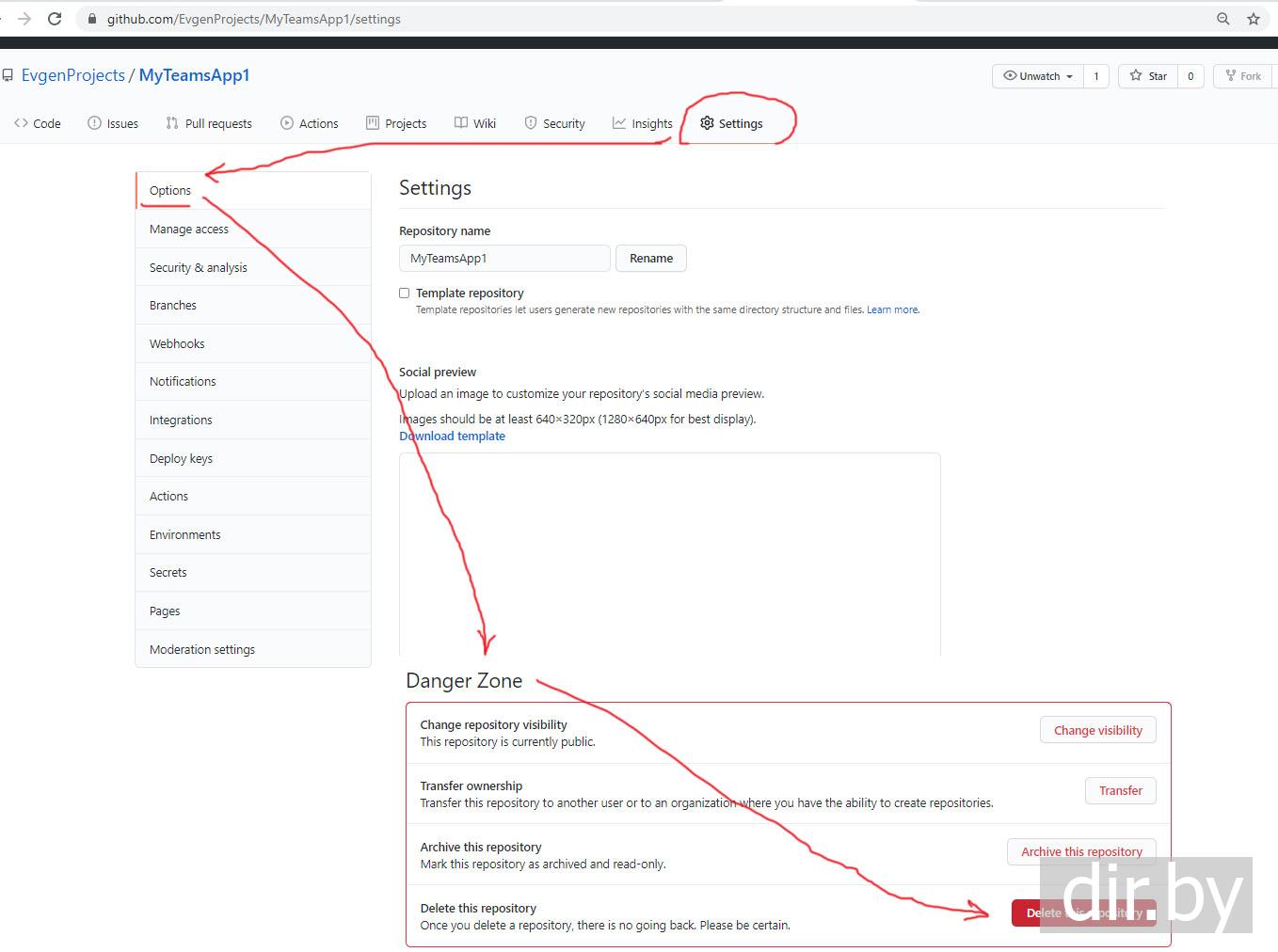The width and height of the screenshot is (1278, 952).
Task: Select Pages in settings sidebar
Action: coord(253,611)
